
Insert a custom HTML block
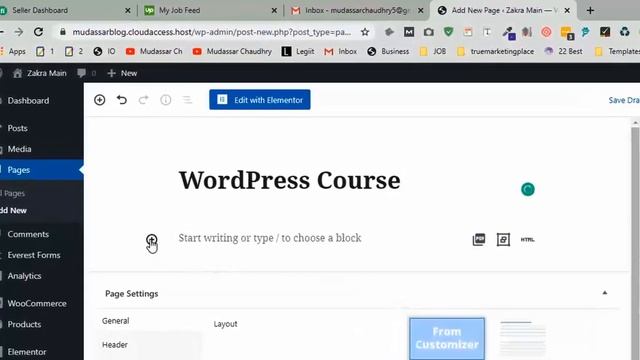[527, 240]
